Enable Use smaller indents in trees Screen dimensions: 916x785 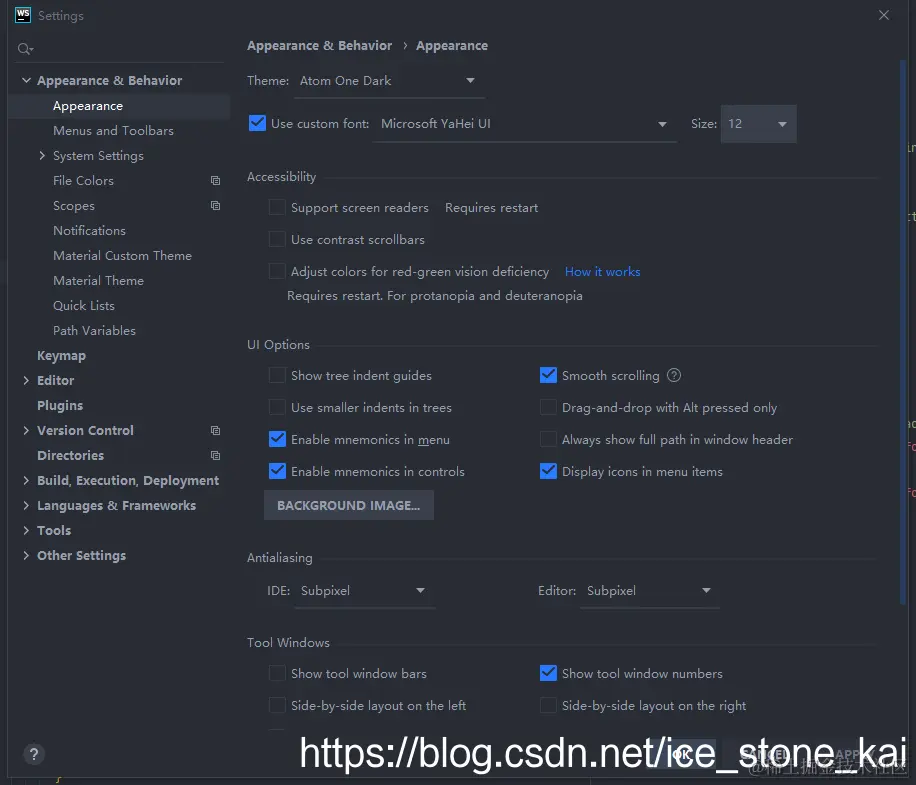pos(277,408)
